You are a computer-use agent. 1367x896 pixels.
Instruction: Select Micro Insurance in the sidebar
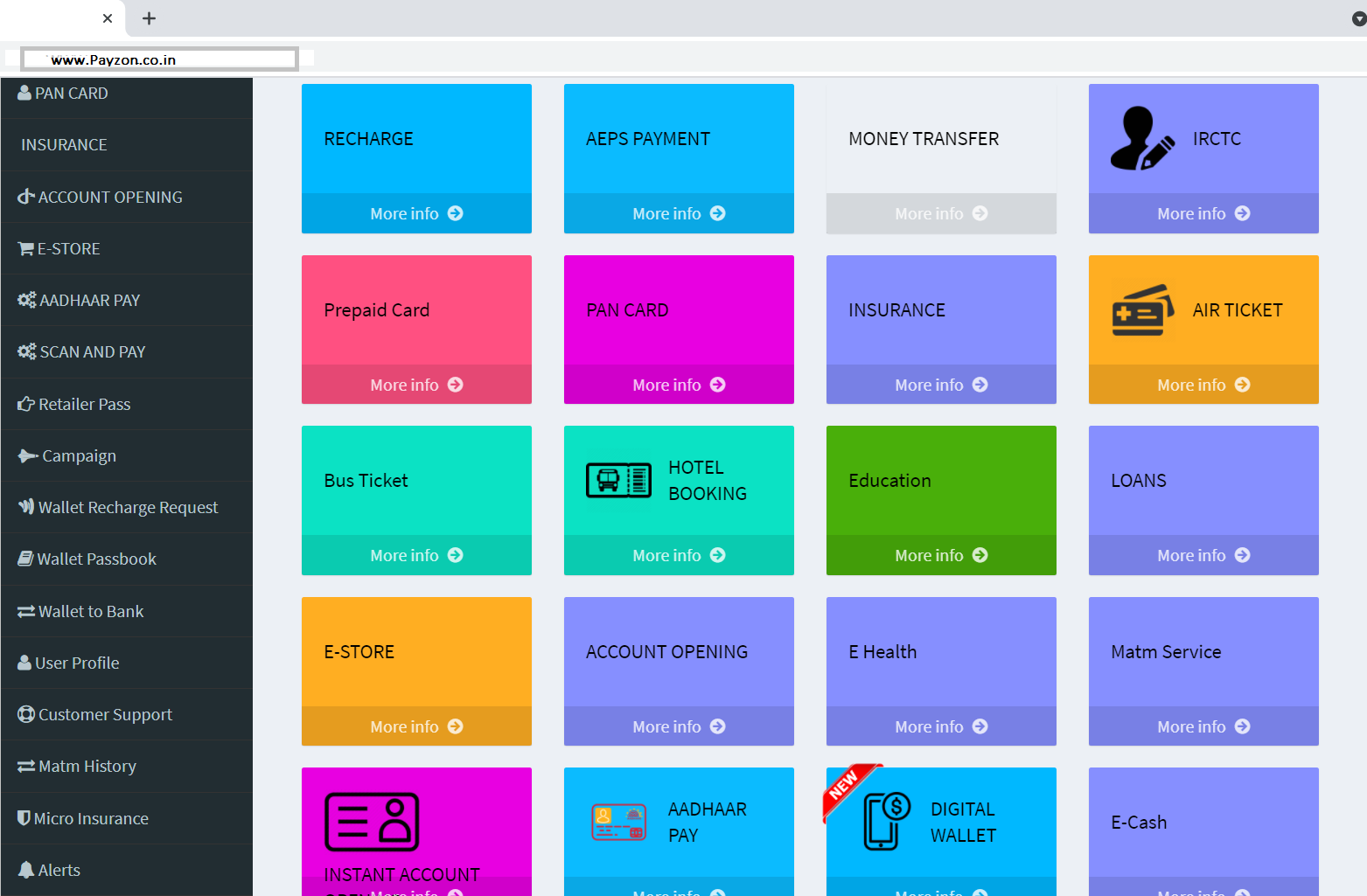[x=91, y=819]
